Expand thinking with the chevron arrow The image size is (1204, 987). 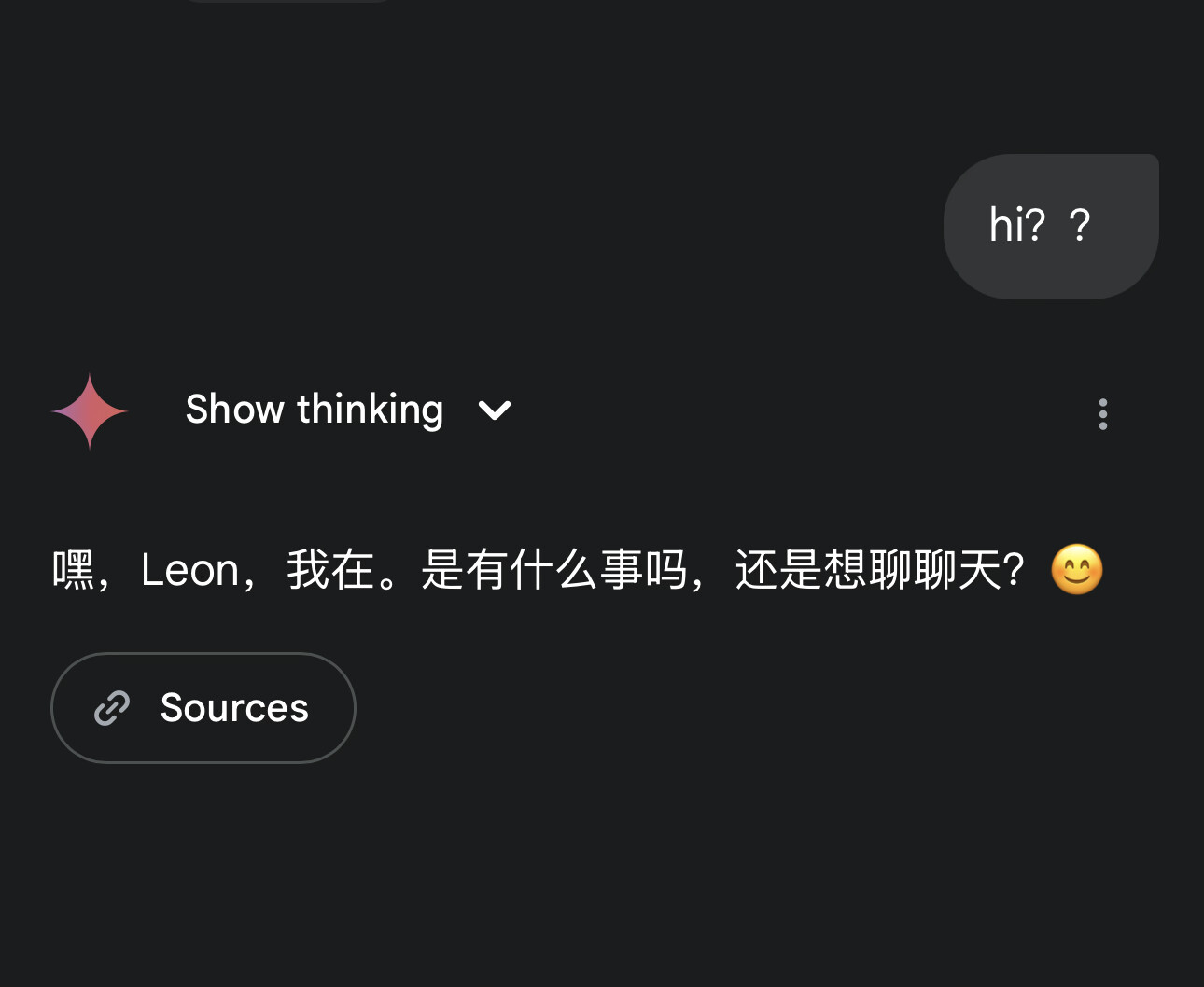(495, 410)
